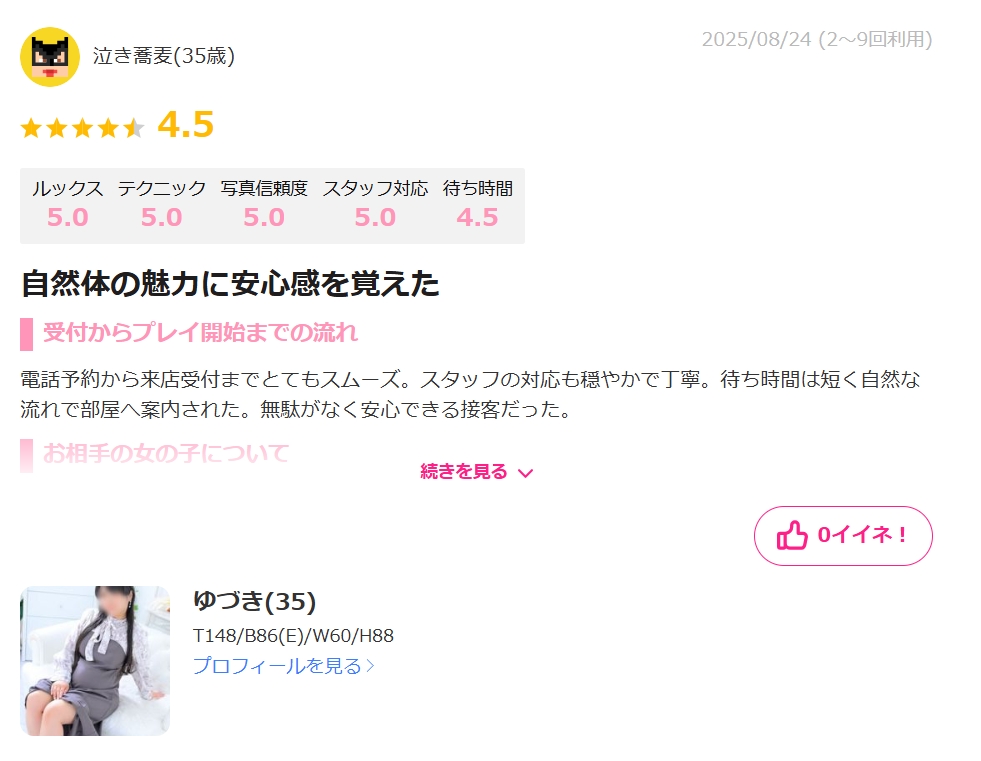981x761 pixels.
Task: Click the name ゆづき(35)
Action: [x=255, y=601]
